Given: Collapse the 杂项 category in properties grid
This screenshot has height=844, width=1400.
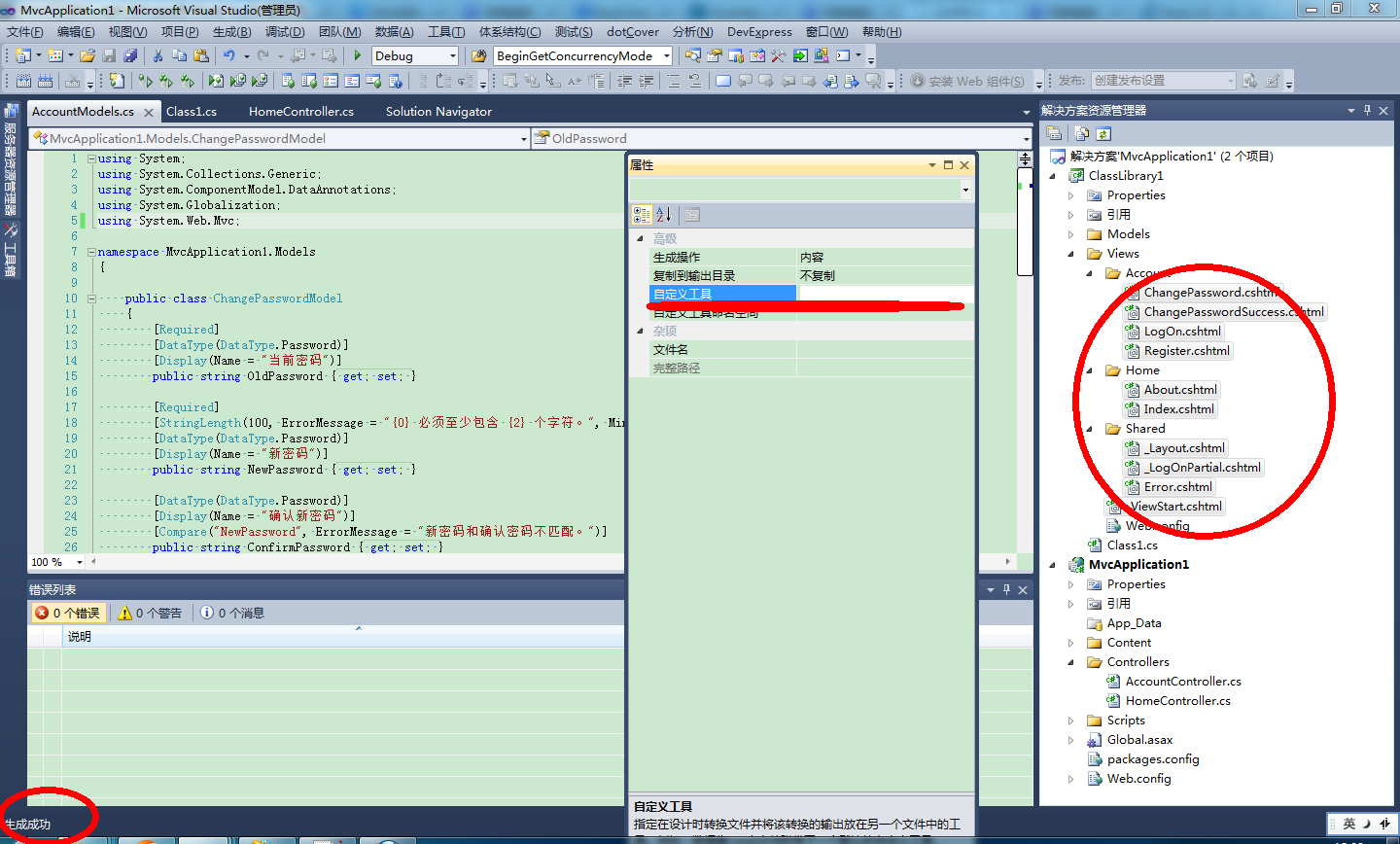Looking at the screenshot, I should [640, 332].
